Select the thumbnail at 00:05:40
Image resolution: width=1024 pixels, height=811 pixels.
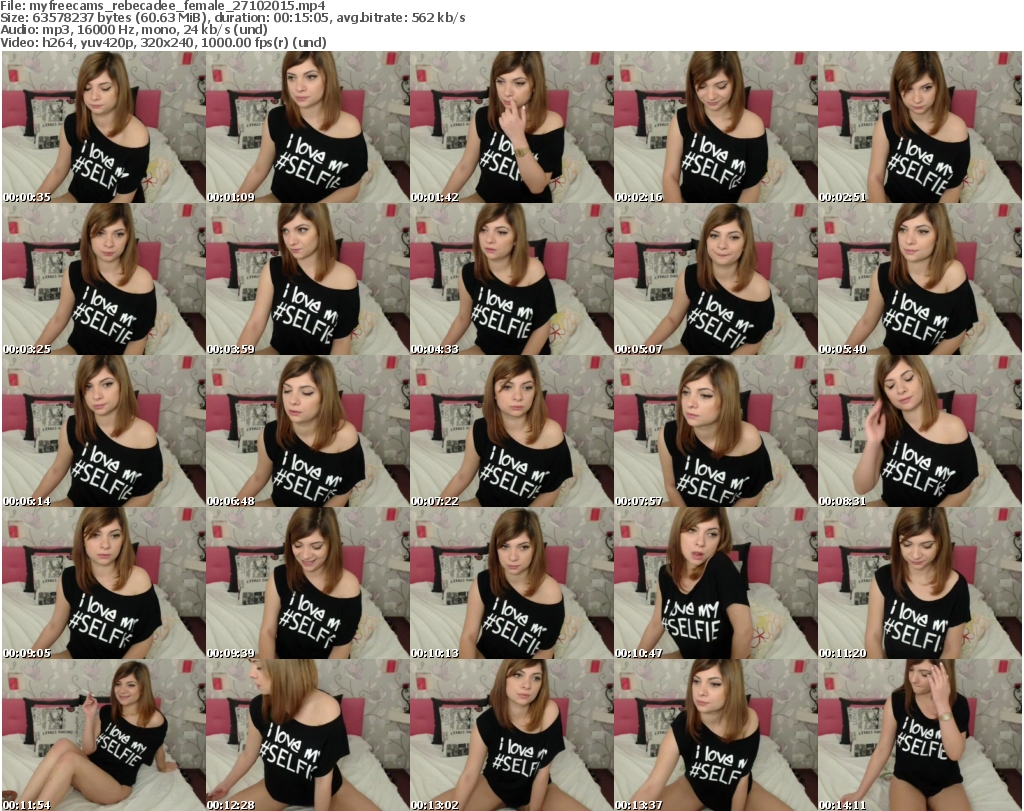[x=919, y=279]
